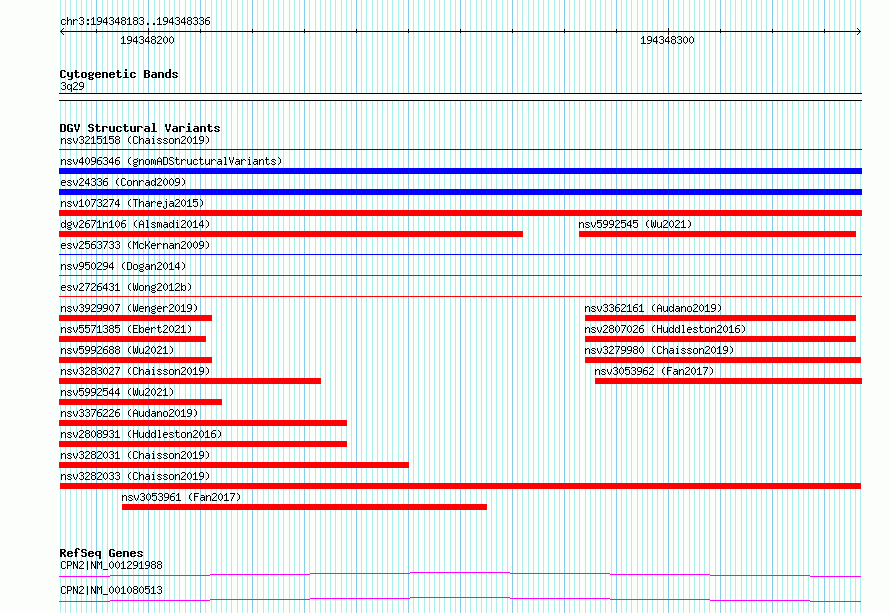This screenshot has height=613, width=890.
Task: Select the magenta CPN2 NM_001291988 gene line
Action: (x=460, y=574)
